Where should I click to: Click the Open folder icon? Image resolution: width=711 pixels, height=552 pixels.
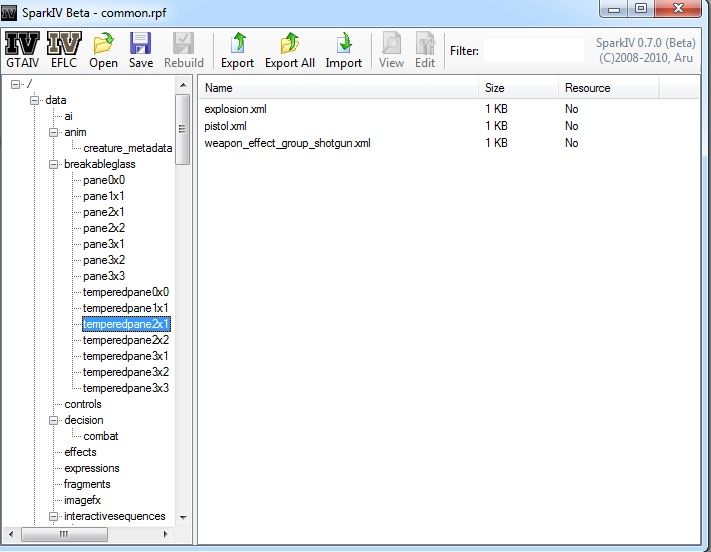pos(103,50)
